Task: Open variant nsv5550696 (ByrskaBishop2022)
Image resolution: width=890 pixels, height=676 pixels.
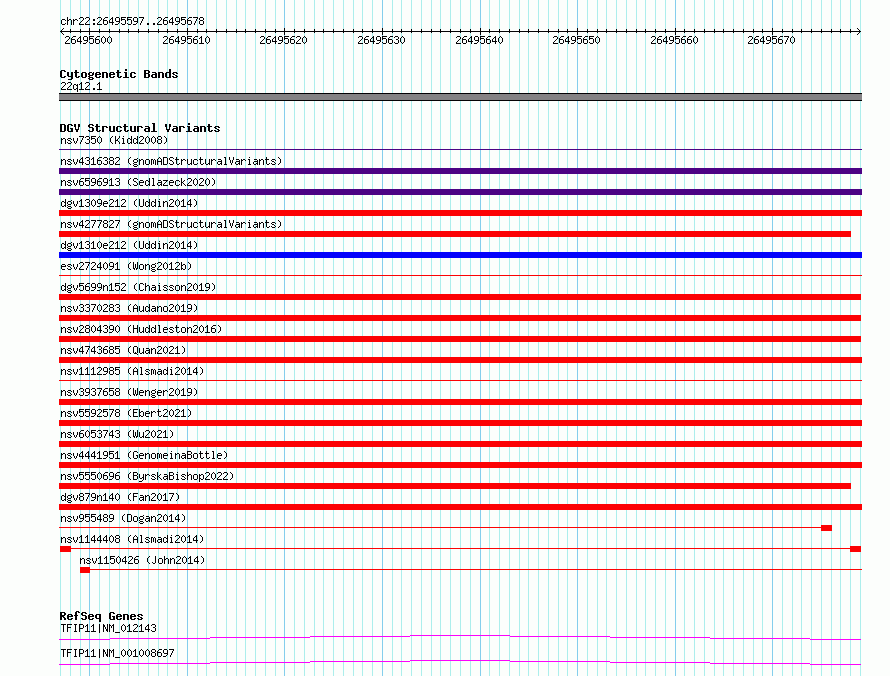Action: point(147,476)
